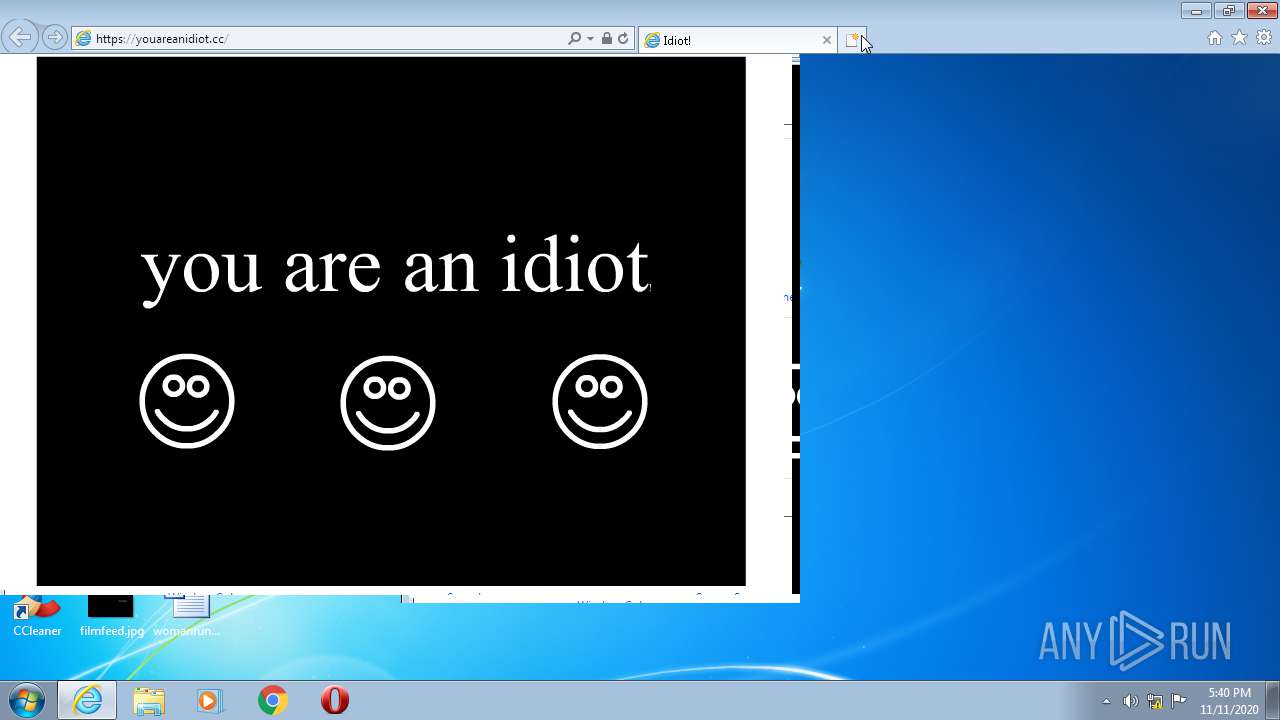Screen dimensions: 1280x720
Task: Click the right smiley face
Action: pyautogui.click(x=600, y=402)
